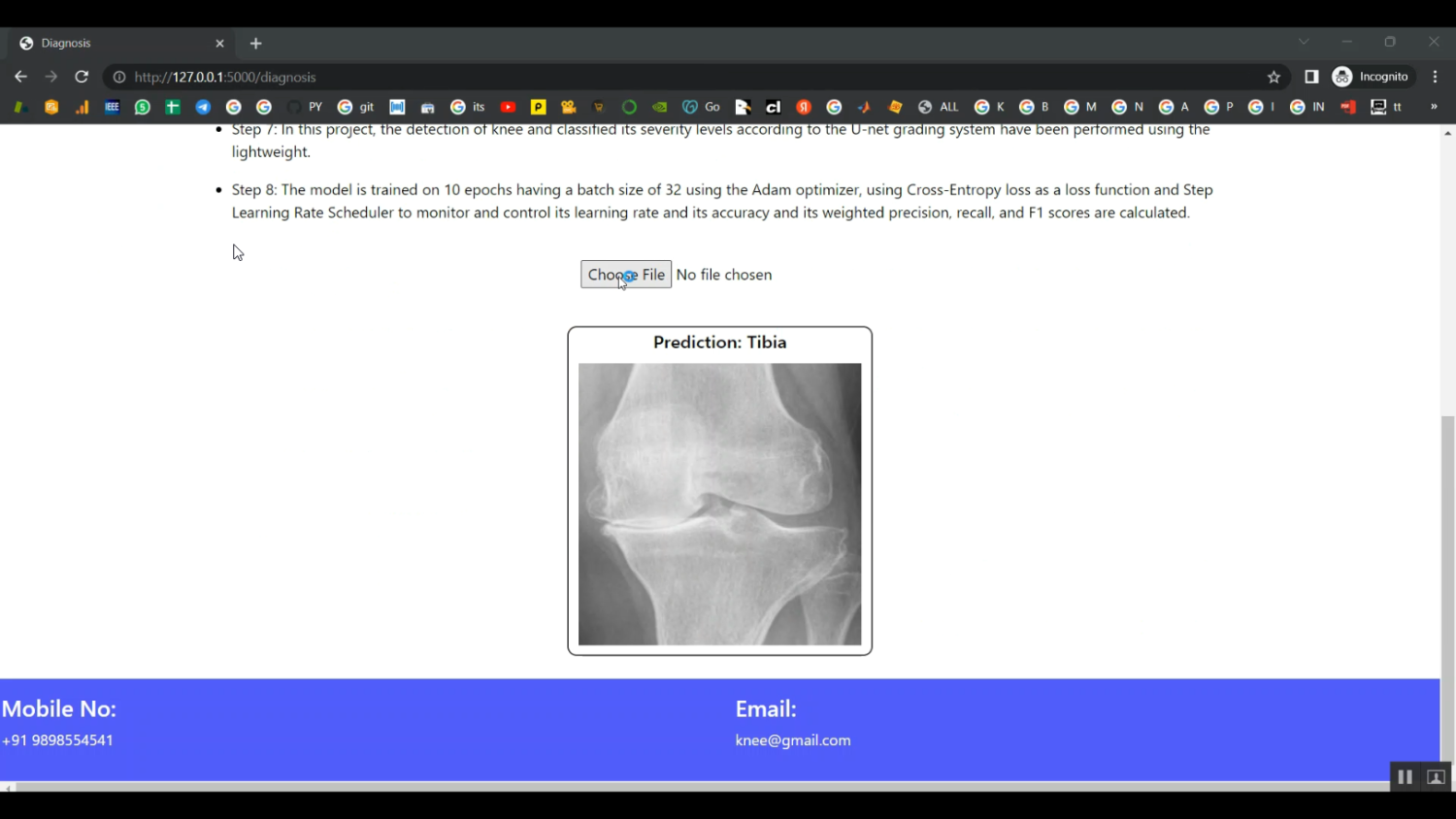Open the tt bookmark

pos(1386,107)
